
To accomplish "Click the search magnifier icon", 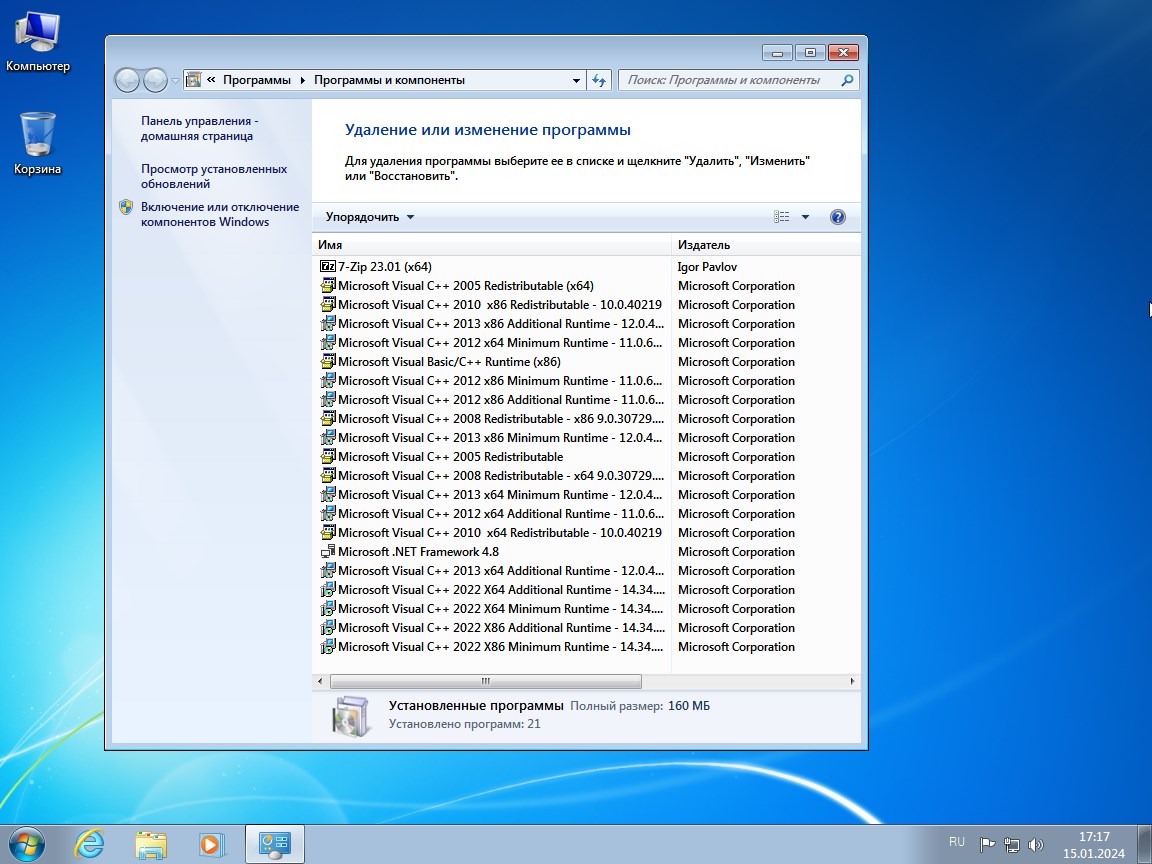I will [847, 80].
